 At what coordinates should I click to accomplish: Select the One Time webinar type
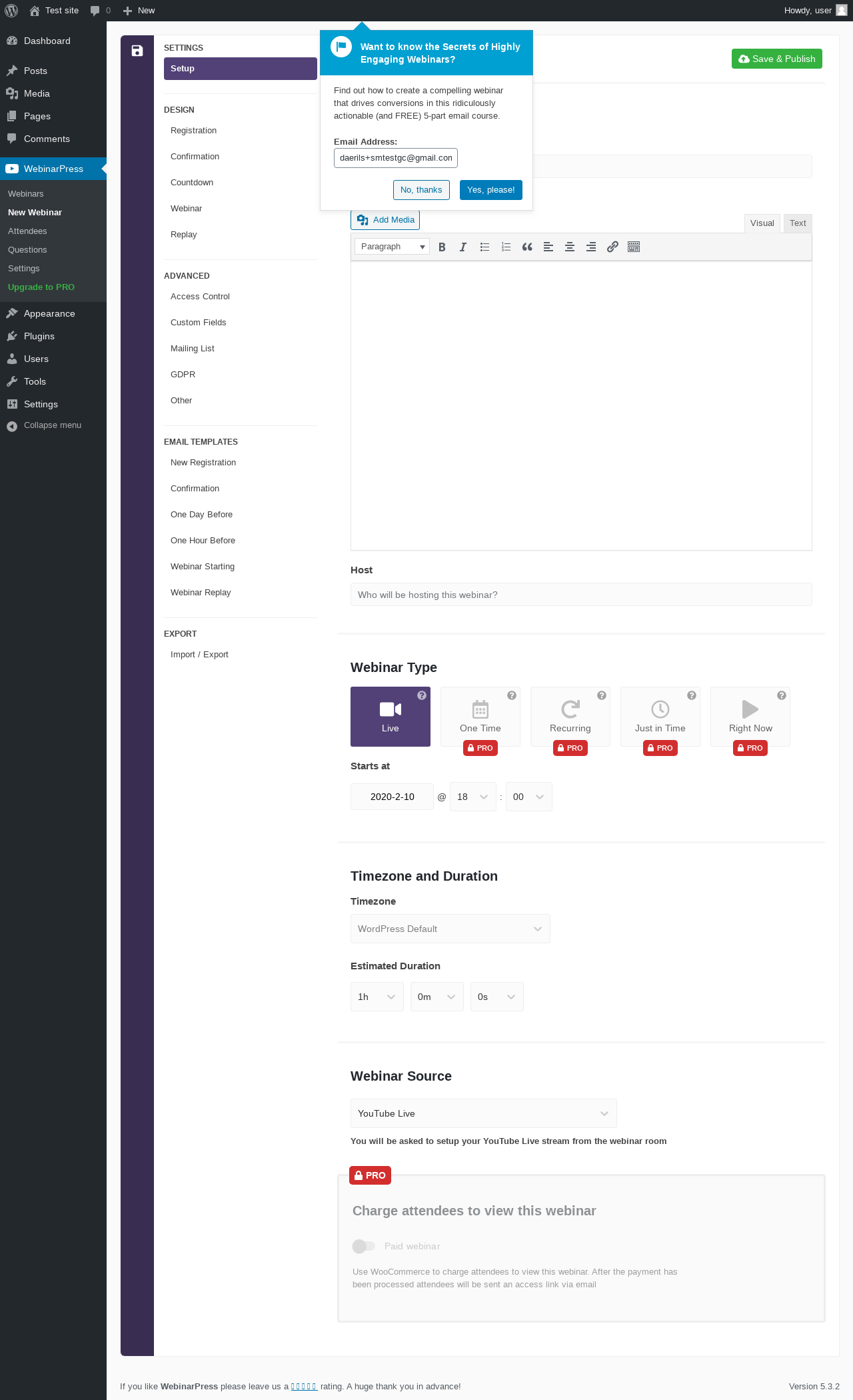click(480, 717)
